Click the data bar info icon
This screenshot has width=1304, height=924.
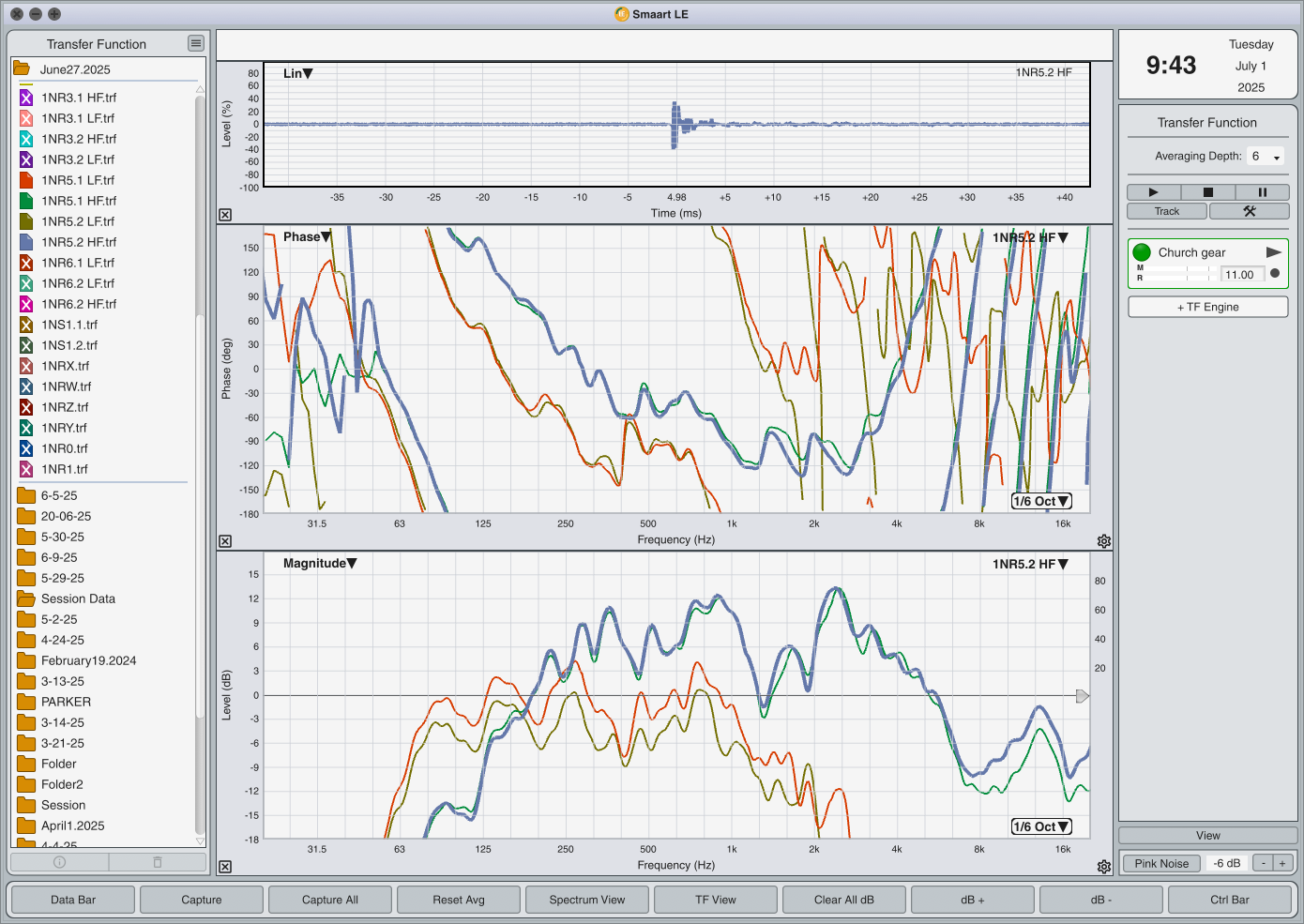(x=59, y=862)
